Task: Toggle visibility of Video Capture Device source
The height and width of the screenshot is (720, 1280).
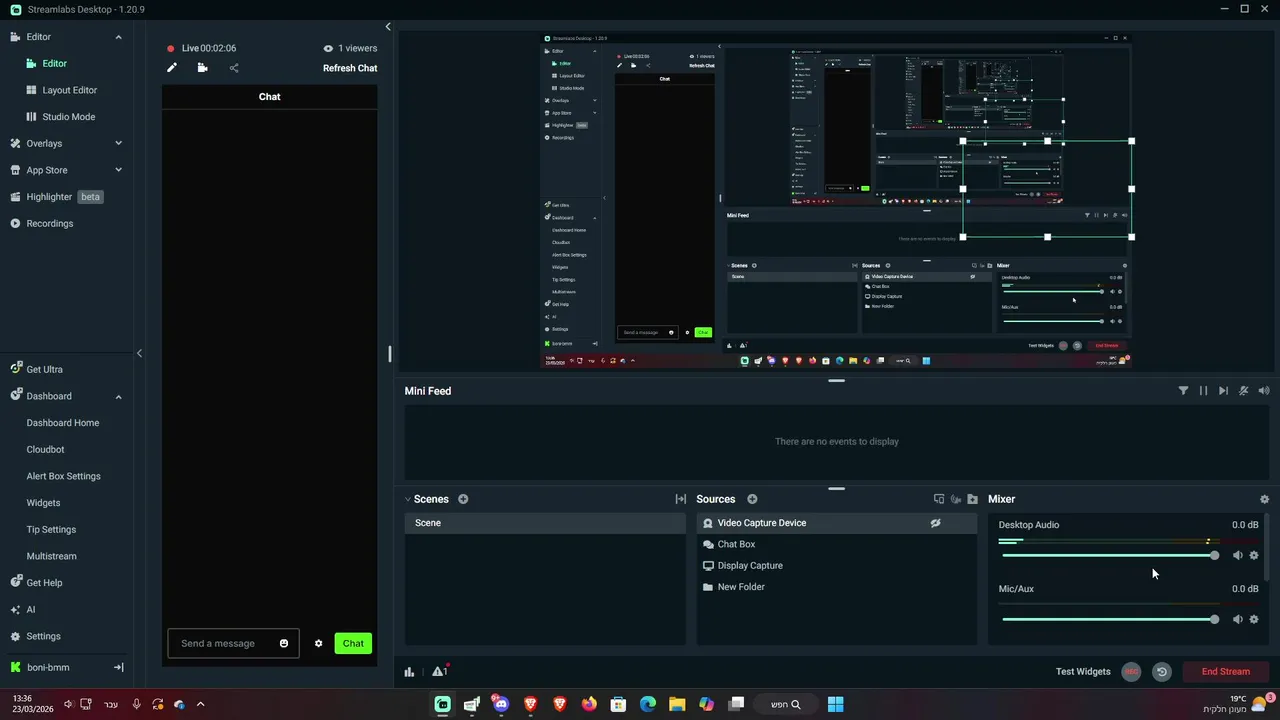Action: (935, 523)
